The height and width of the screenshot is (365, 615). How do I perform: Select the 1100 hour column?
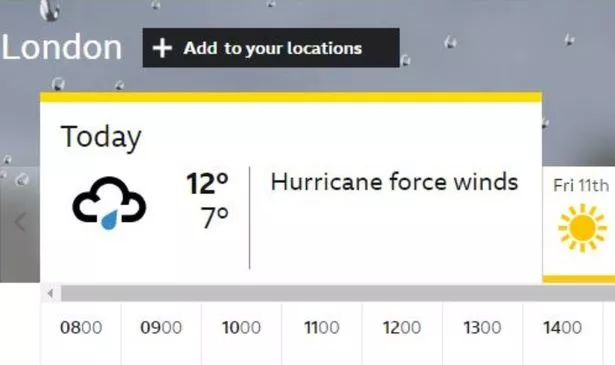coord(322,334)
